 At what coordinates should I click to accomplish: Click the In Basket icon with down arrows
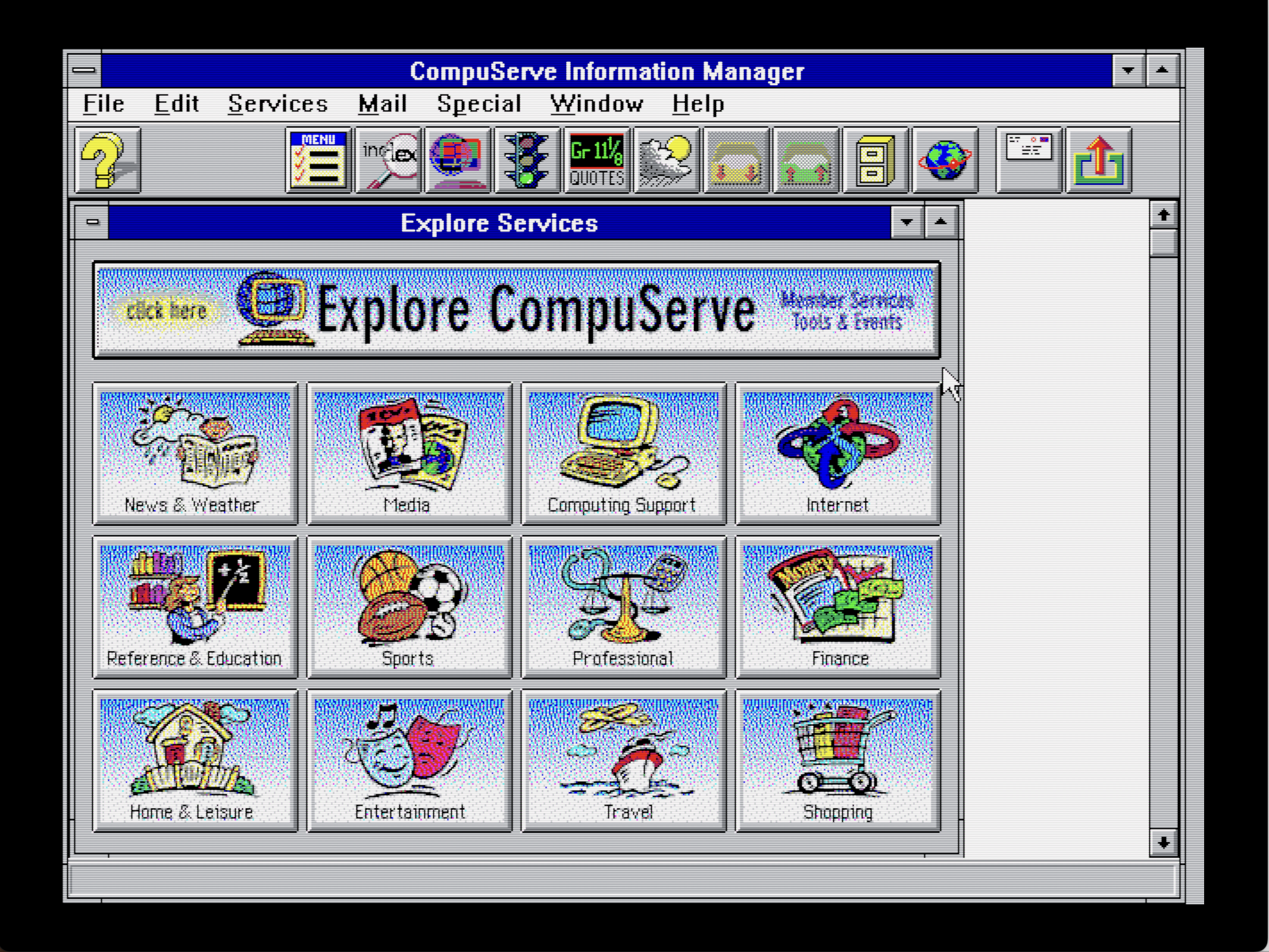tap(736, 159)
